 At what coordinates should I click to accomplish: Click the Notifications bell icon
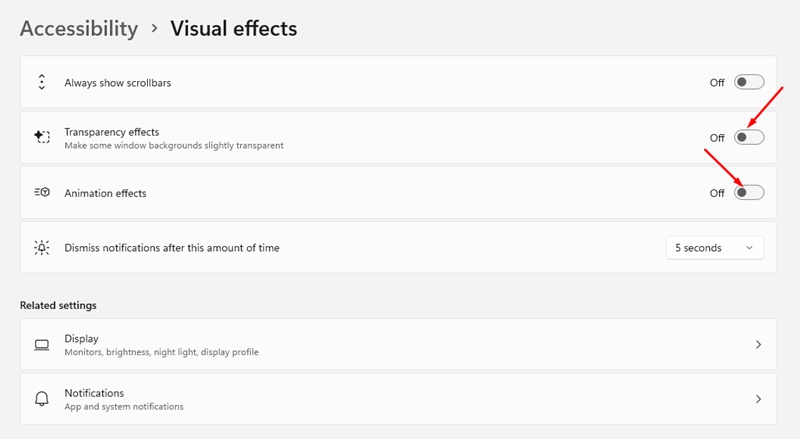tap(42, 399)
